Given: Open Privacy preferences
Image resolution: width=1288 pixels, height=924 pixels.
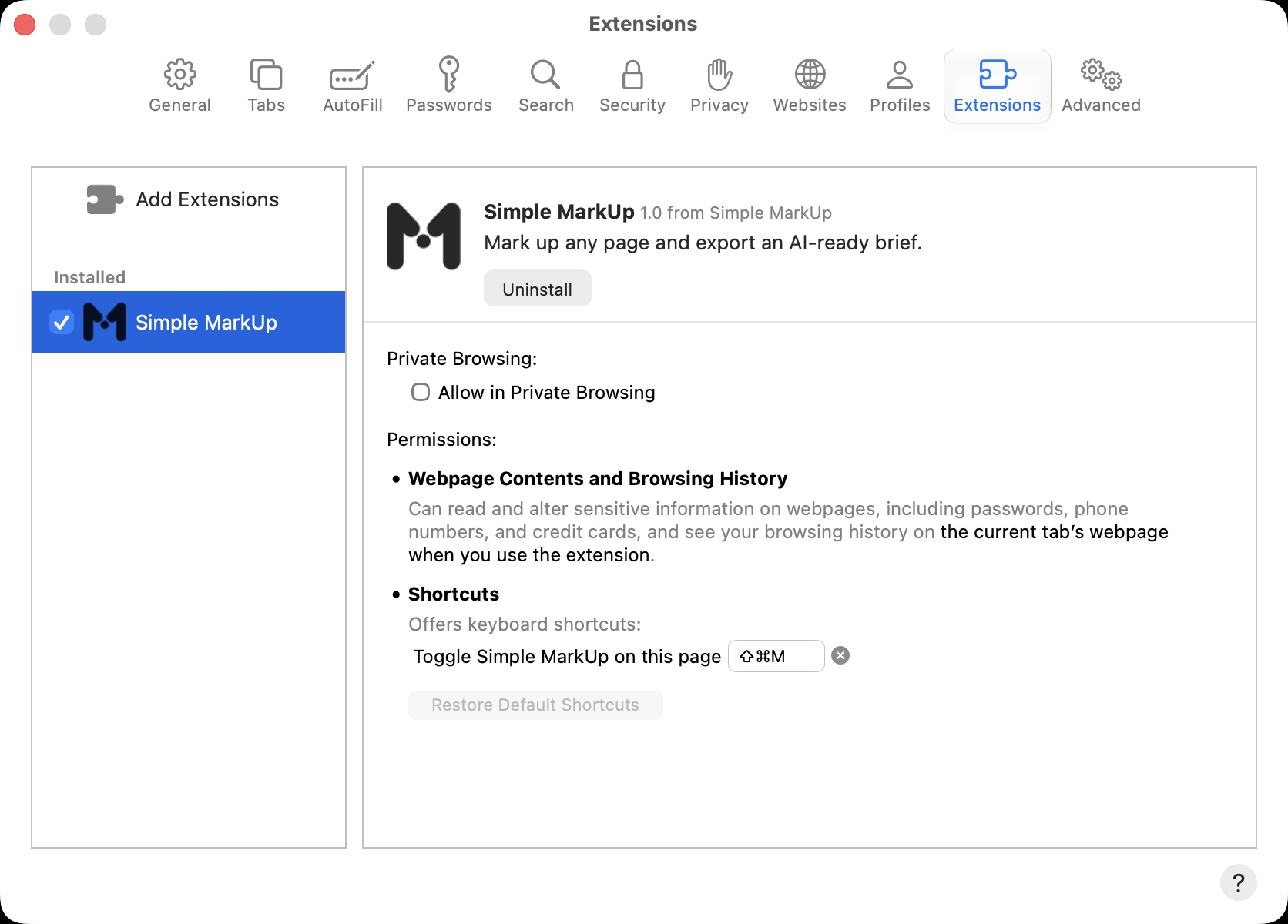Looking at the screenshot, I should 719,86.
